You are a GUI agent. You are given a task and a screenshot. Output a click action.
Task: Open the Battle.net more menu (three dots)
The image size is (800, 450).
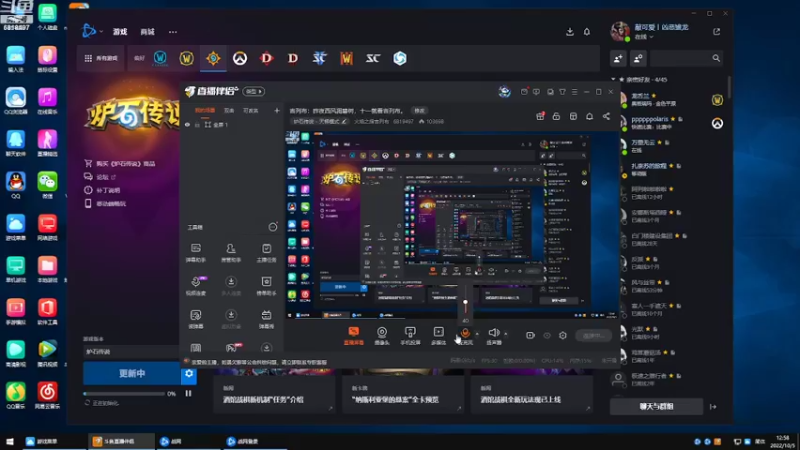pyautogui.click(x=173, y=32)
